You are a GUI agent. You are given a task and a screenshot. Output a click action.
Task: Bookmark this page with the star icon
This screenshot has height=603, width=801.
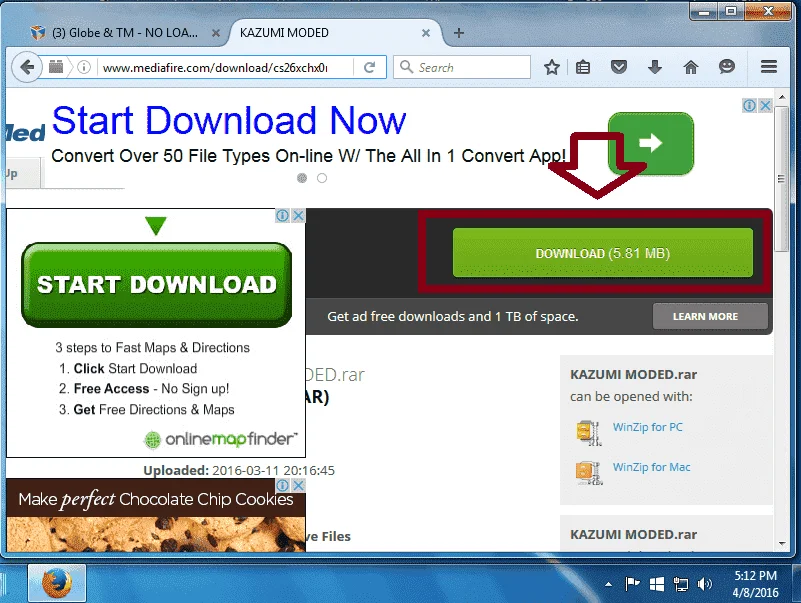552,67
